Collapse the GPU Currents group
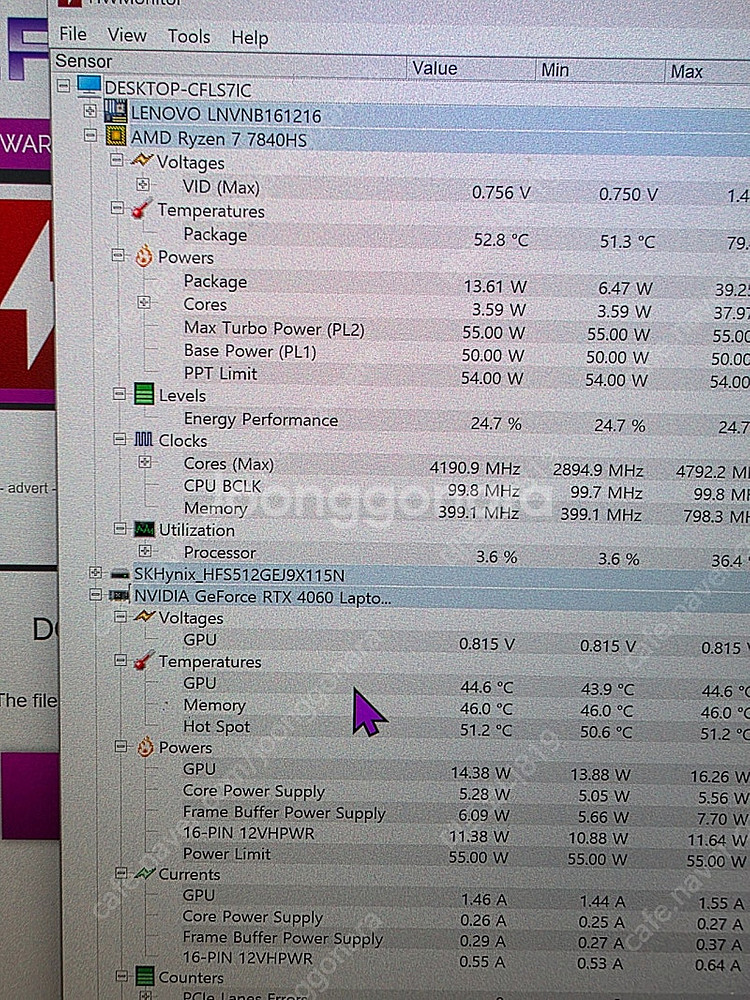Viewport: 750px width, 1000px height. pos(121,872)
